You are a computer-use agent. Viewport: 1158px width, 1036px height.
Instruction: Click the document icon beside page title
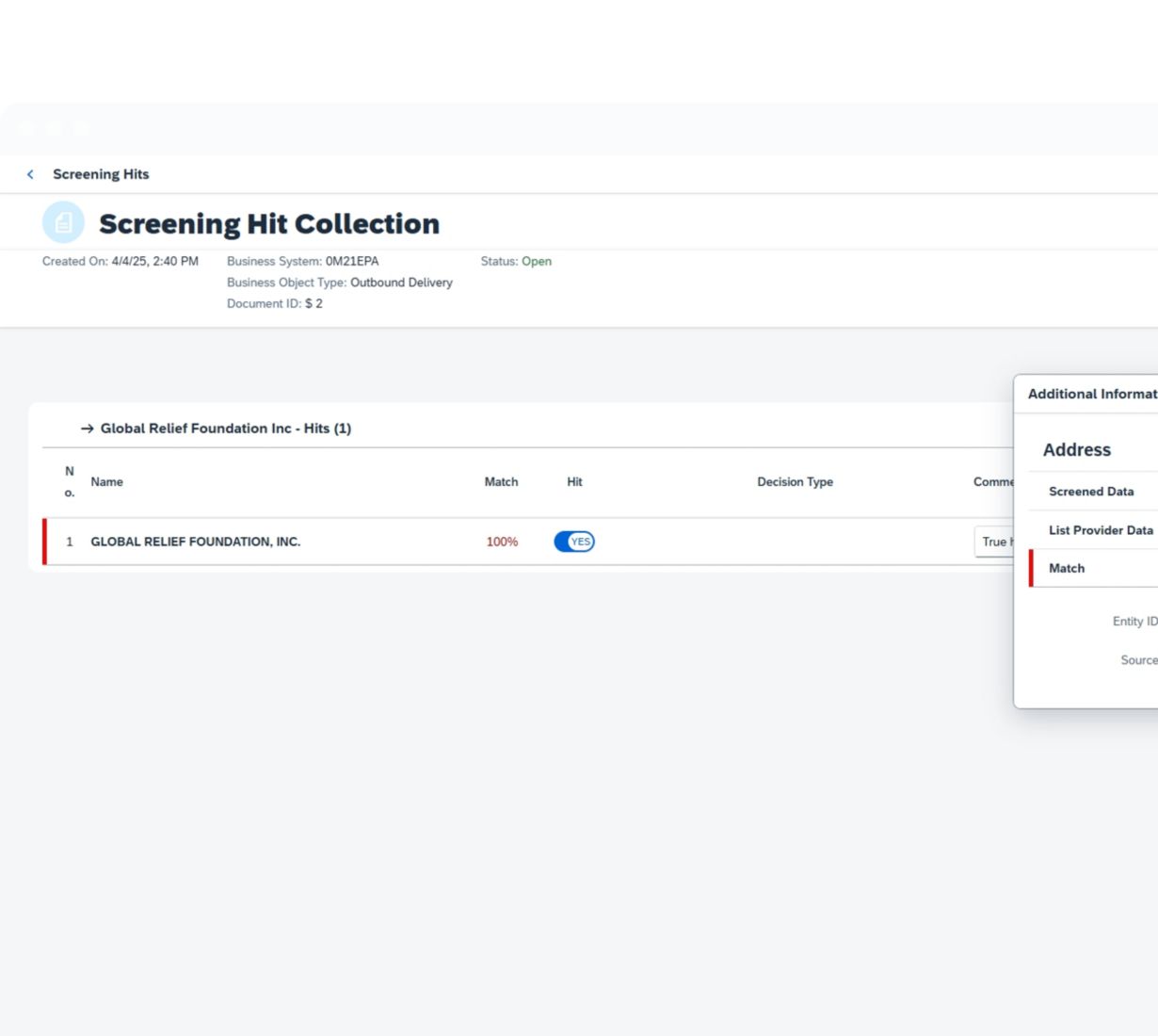pyautogui.click(x=63, y=223)
